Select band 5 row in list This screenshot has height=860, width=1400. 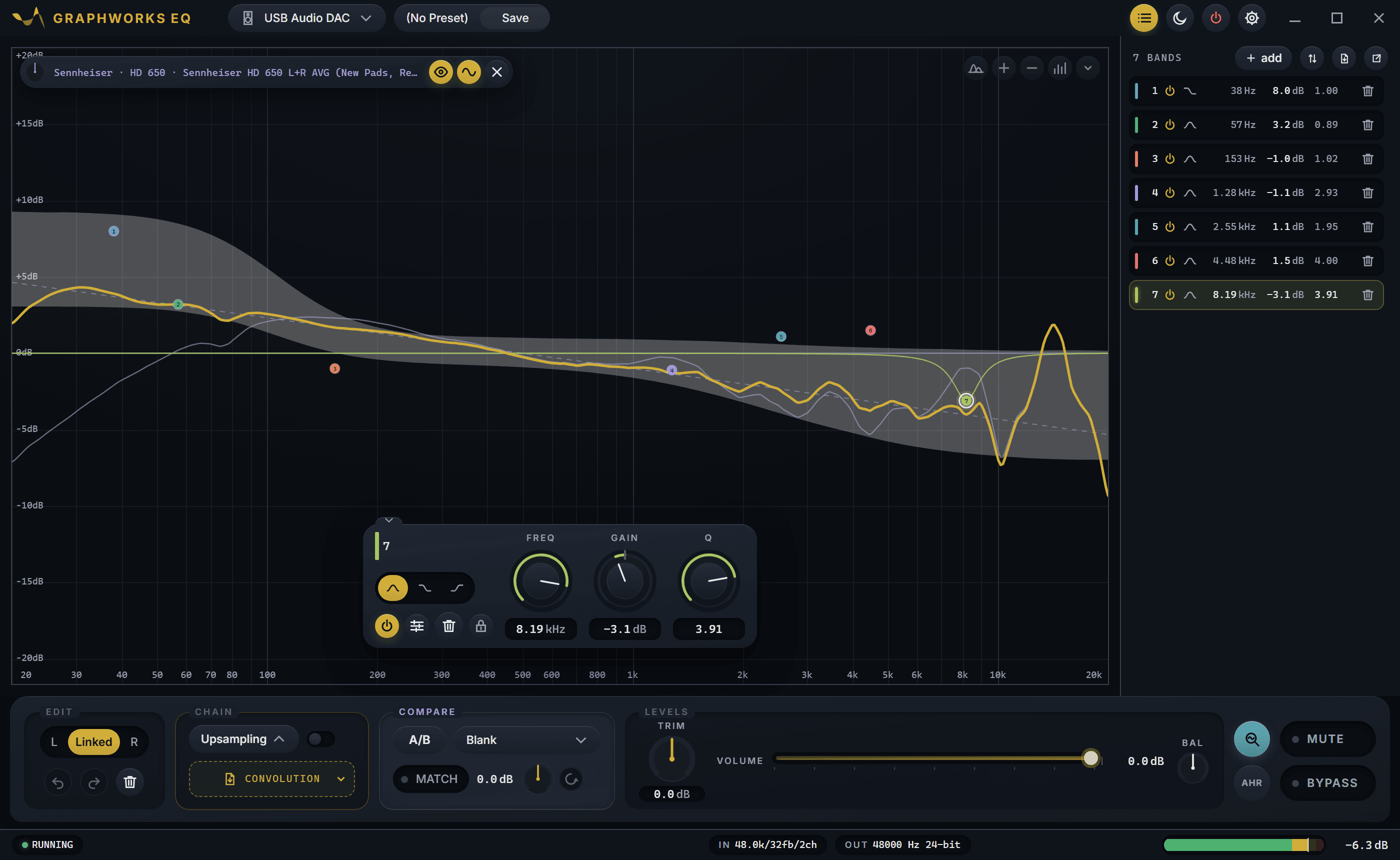pyautogui.click(x=1255, y=227)
